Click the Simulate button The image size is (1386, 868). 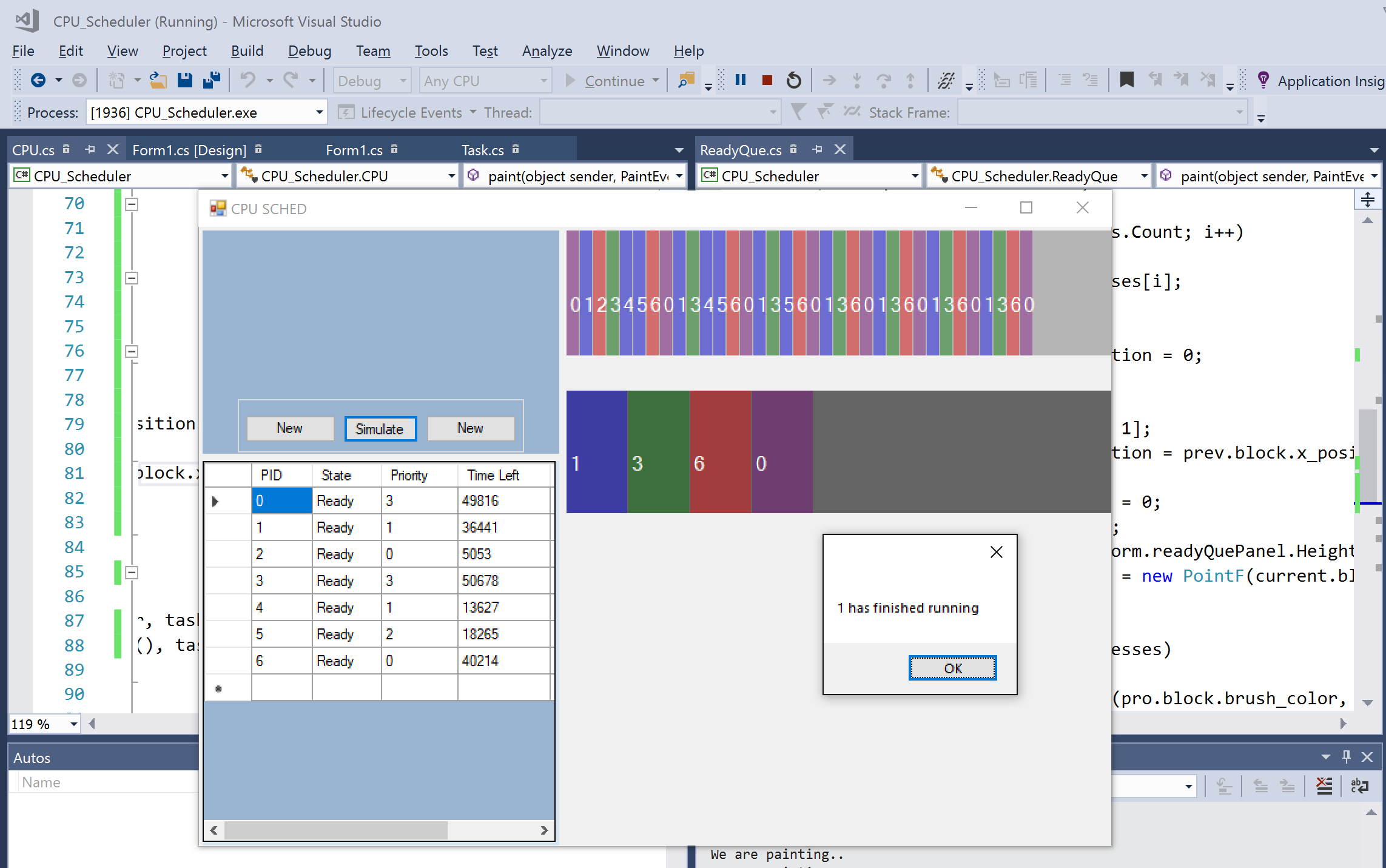[380, 429]
